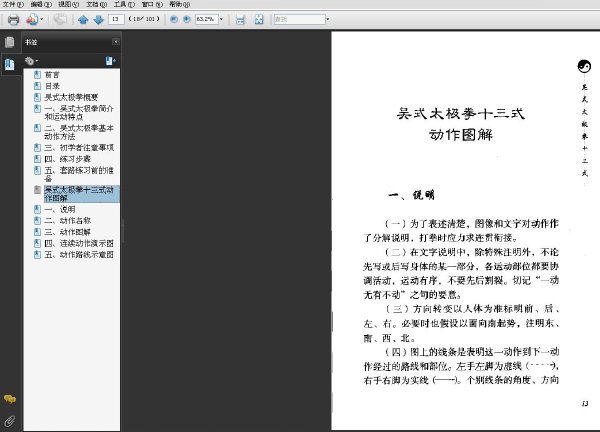Open the dropdown arrow beside the create PDF icon
The image size is (600, 432).
point(42,19)
